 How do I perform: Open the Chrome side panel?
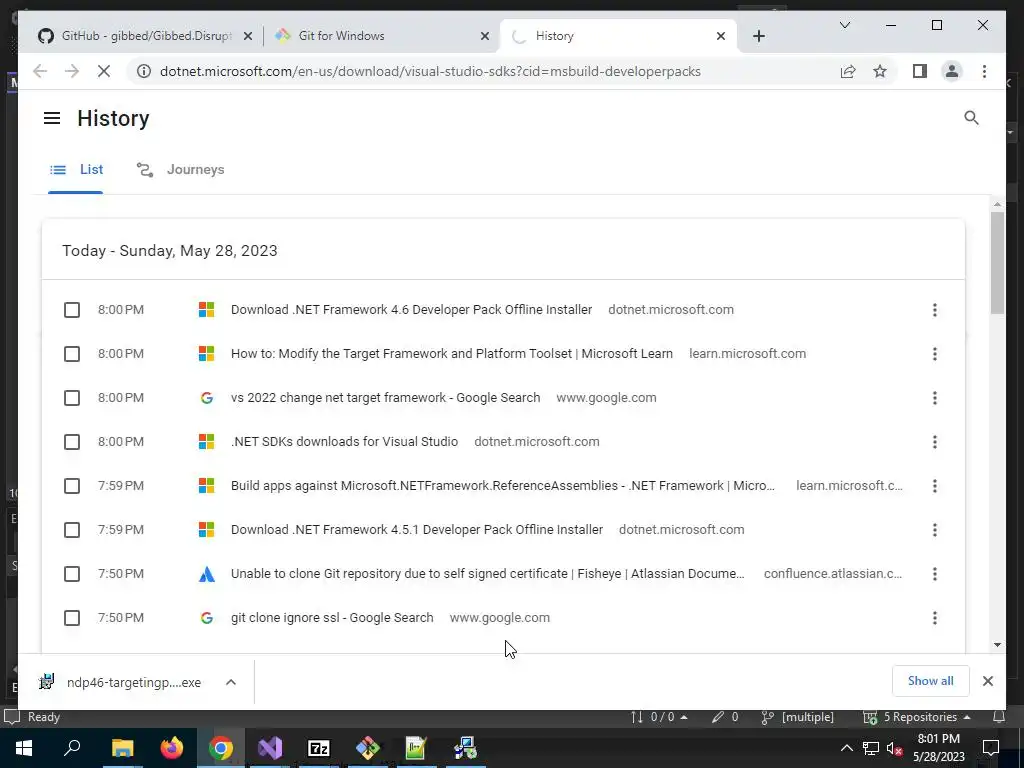(920, 71)
